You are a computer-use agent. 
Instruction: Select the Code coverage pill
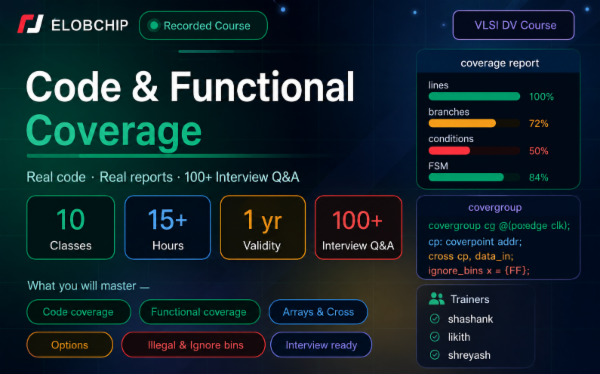click(x=78, y=312)
